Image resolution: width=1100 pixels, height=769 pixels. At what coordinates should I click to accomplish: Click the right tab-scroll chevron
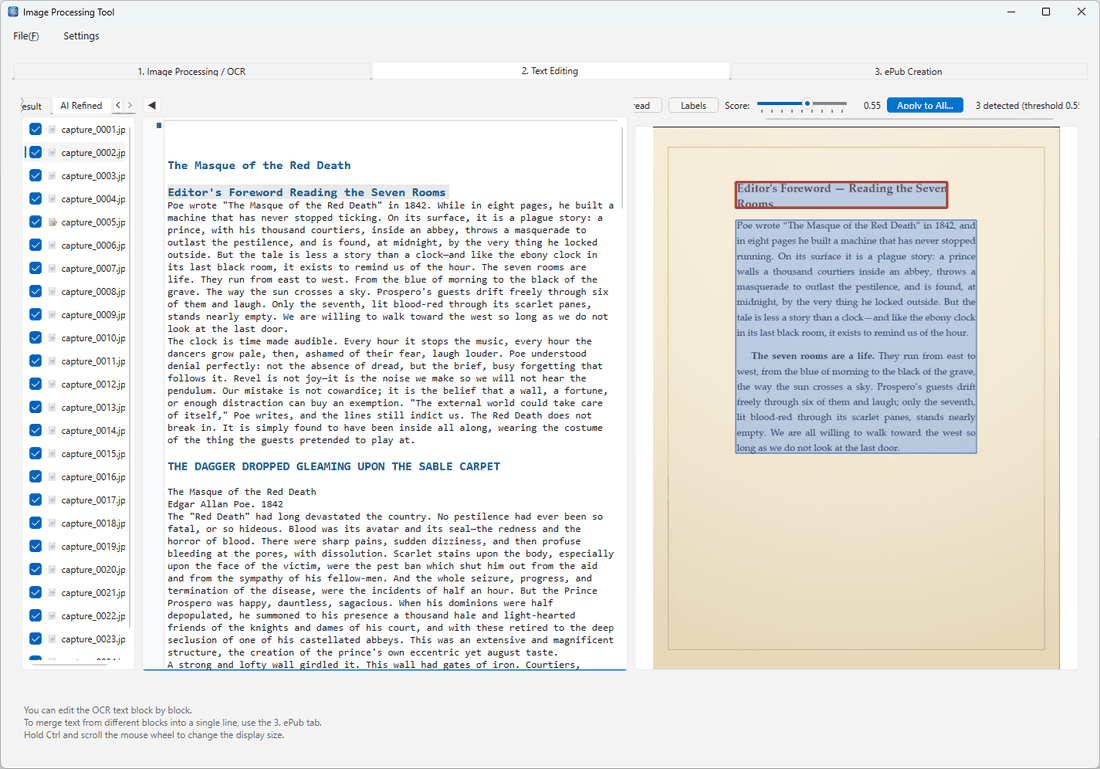(130, 105)
